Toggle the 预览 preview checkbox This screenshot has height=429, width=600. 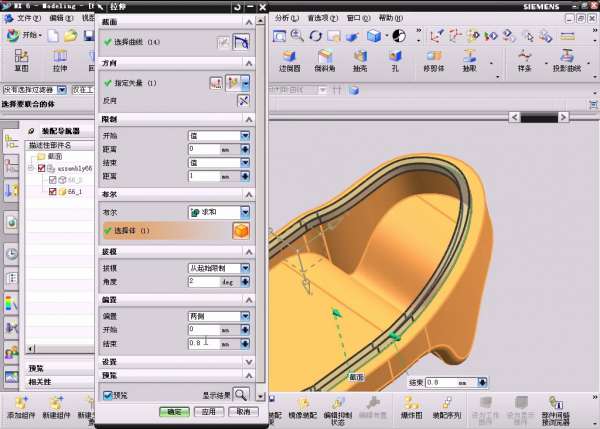coord(108,395)
